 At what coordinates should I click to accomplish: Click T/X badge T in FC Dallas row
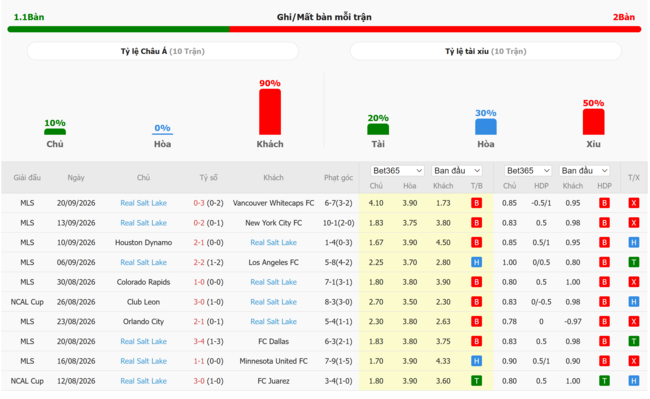633,341
